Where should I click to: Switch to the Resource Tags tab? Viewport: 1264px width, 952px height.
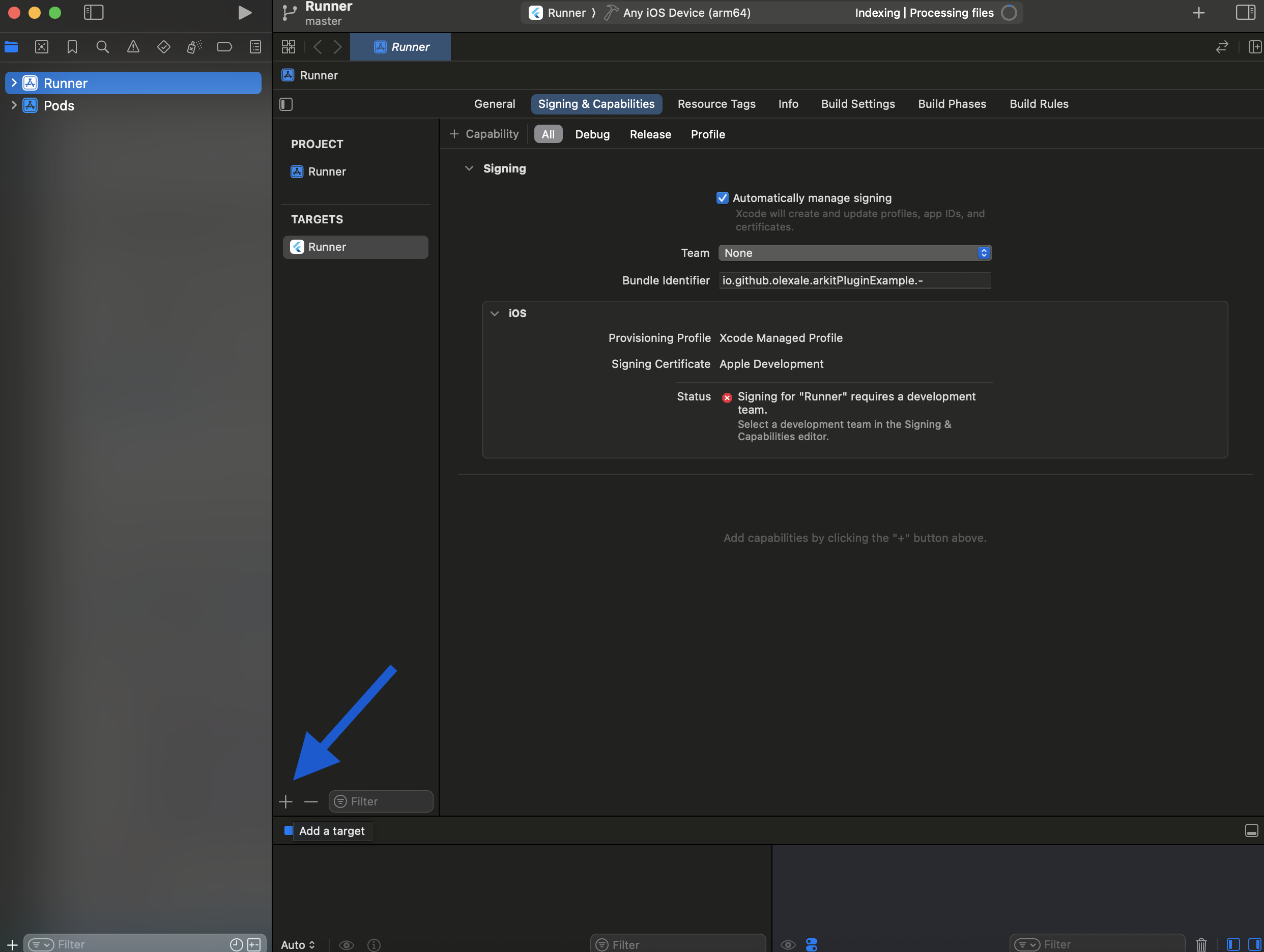716,104
